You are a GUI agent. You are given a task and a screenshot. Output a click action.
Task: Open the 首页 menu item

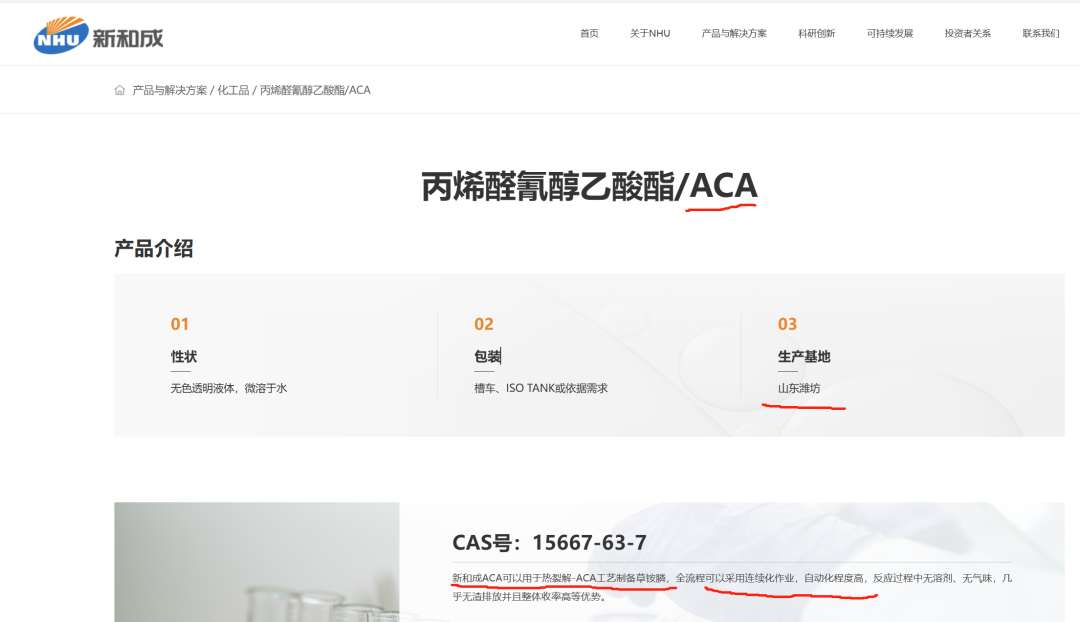[x=589, y=33]
